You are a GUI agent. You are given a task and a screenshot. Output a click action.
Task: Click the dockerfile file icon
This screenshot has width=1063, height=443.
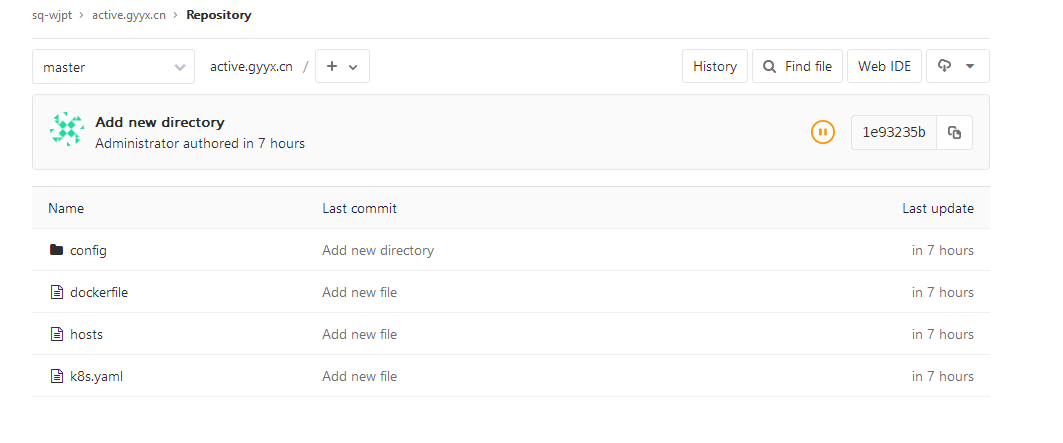pos(57,292)
